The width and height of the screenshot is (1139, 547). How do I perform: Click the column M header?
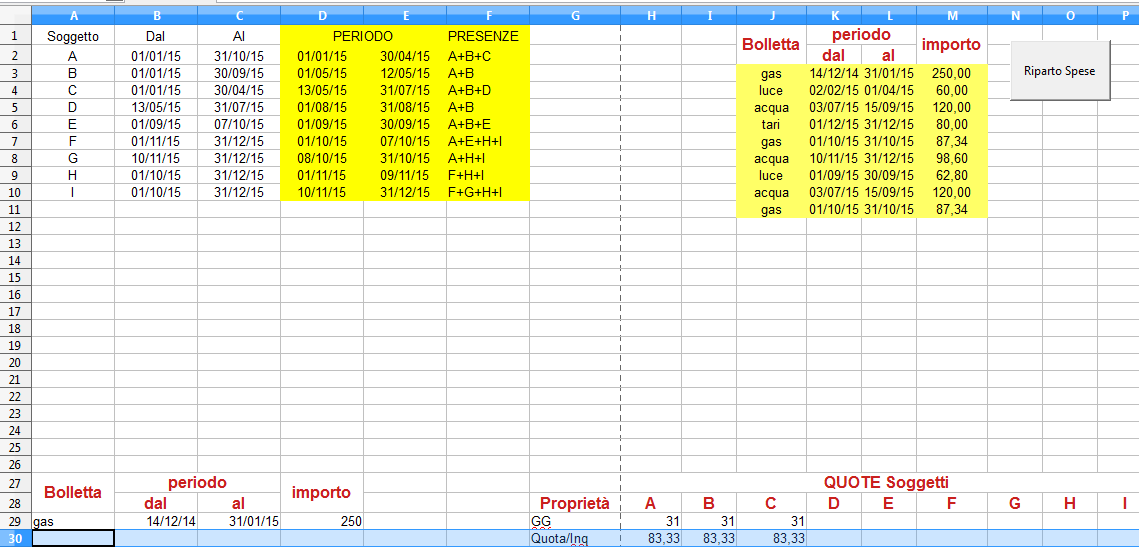[951, 16]
